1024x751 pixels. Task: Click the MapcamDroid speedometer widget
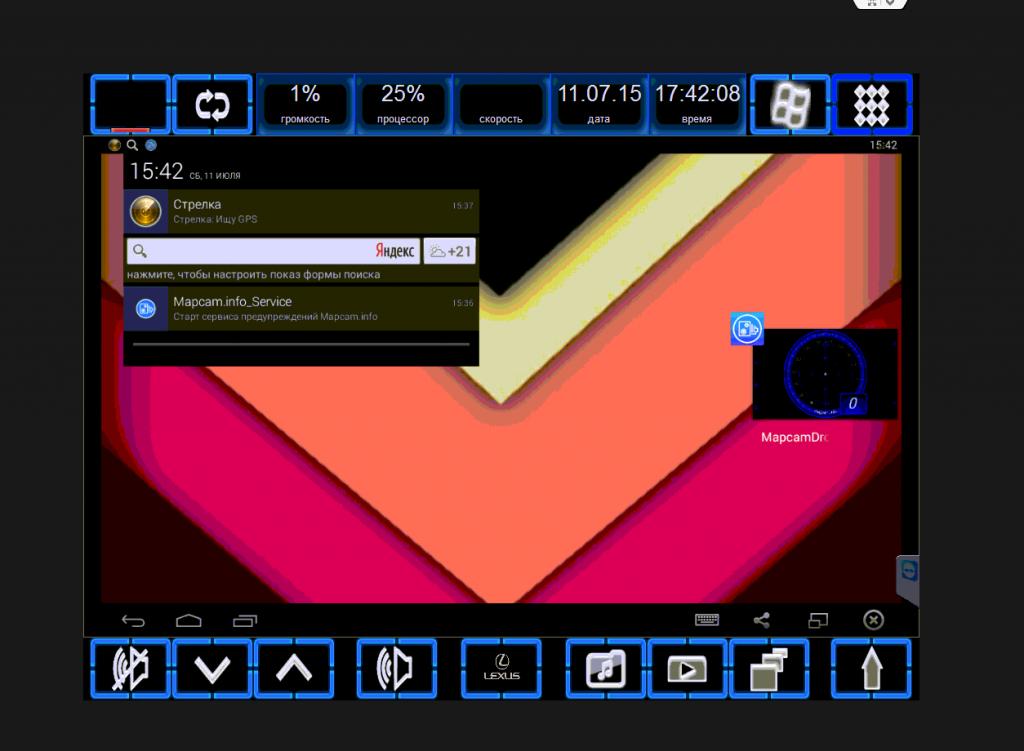coord(824,374)
